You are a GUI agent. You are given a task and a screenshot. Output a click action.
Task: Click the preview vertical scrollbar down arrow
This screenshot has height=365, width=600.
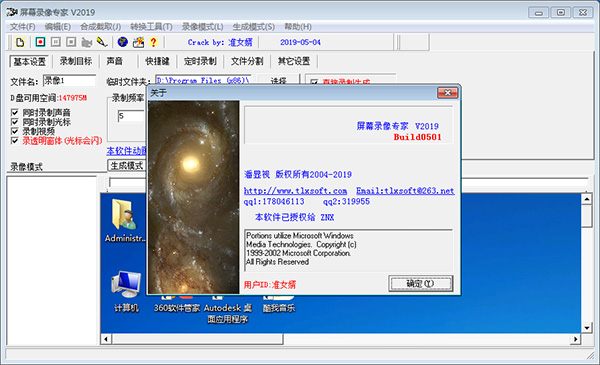(587, 328)
